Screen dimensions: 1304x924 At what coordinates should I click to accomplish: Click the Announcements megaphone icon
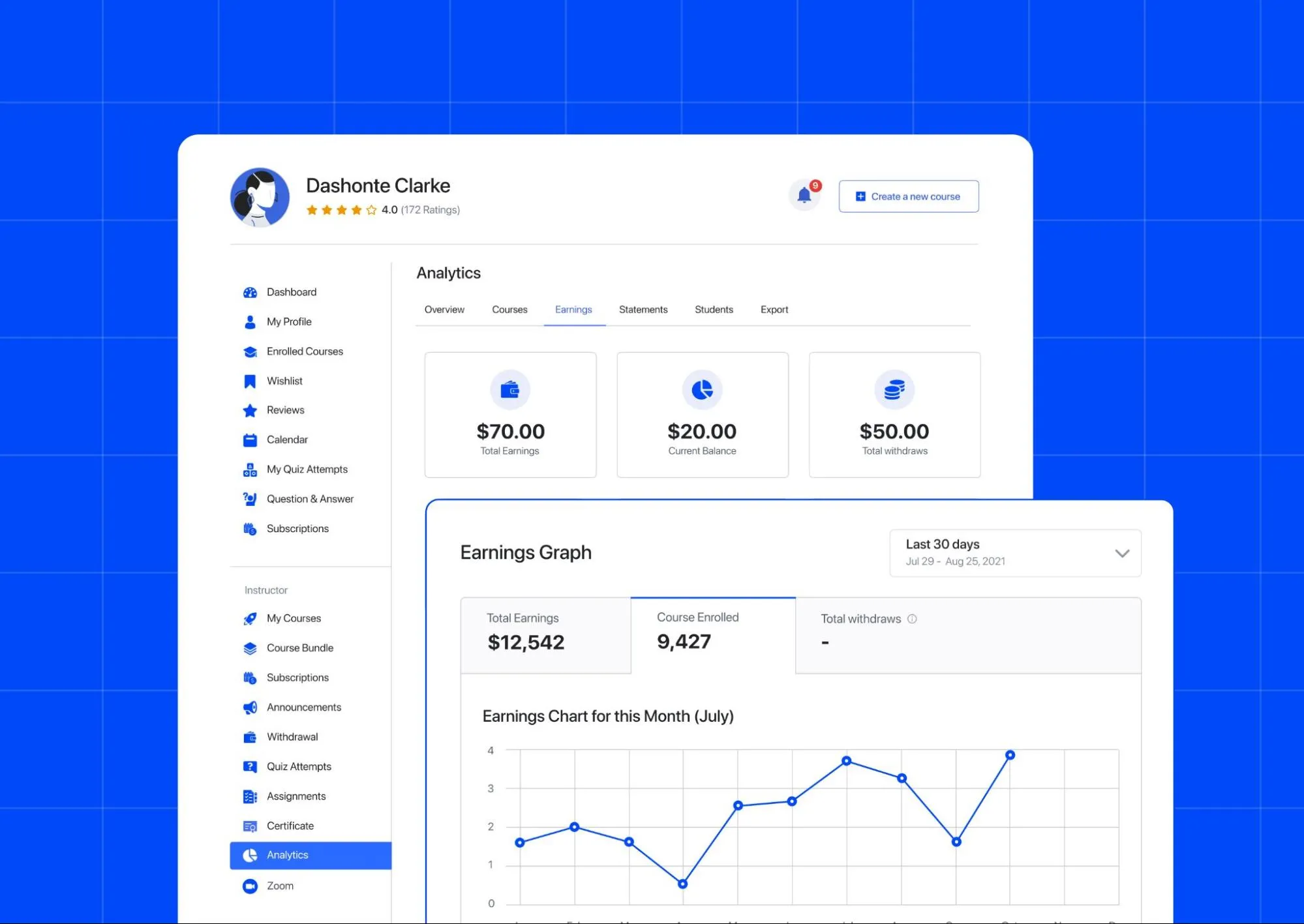tap(248, 707)
